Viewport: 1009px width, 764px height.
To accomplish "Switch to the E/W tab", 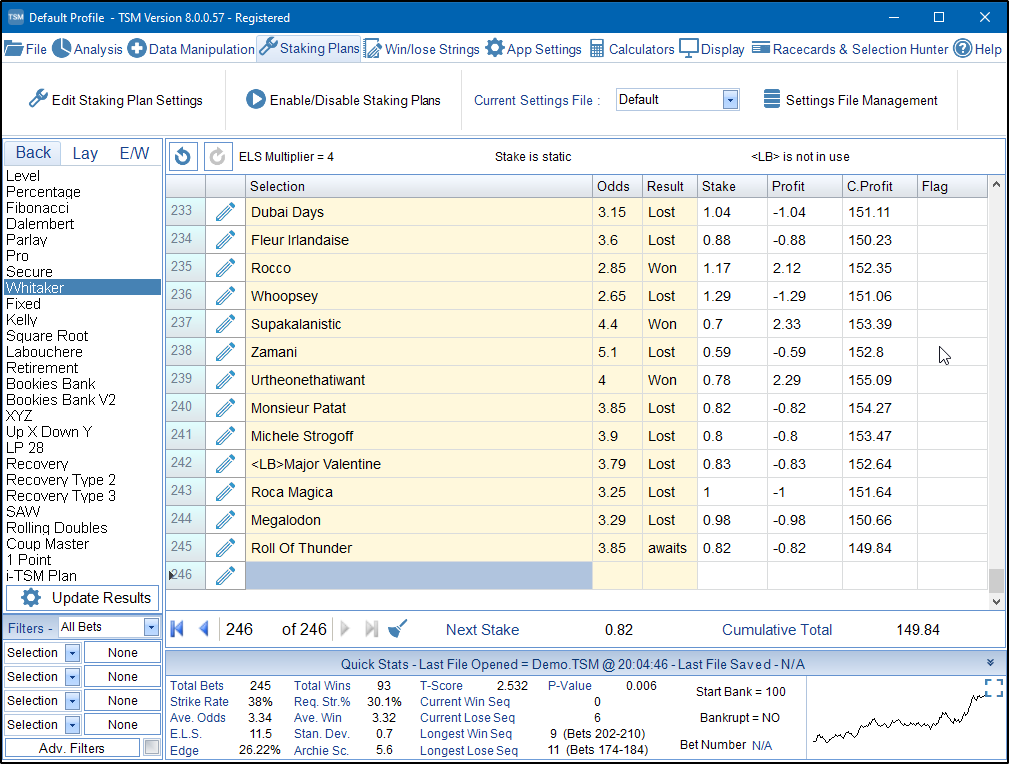I will [x=134, y=153].
